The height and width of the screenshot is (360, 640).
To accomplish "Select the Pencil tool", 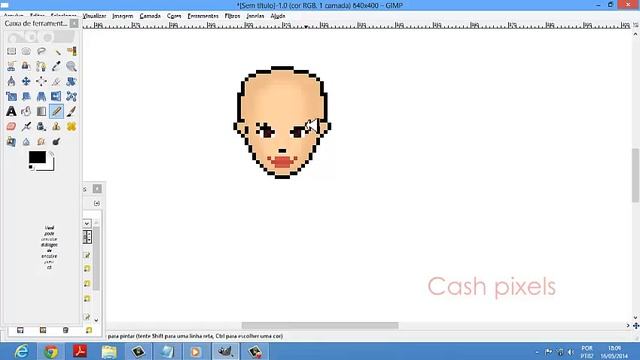I will pos(56,111).
